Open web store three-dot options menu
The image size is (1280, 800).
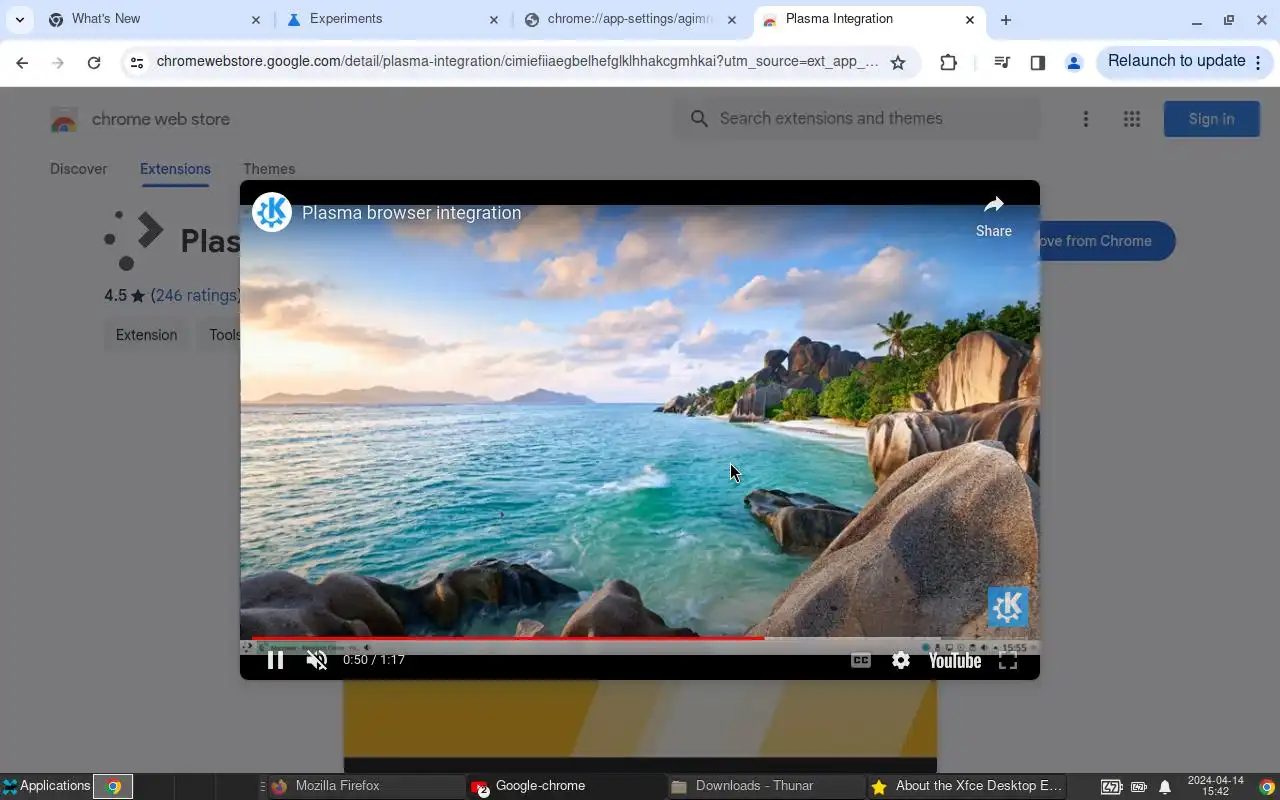click(1086, 119)
